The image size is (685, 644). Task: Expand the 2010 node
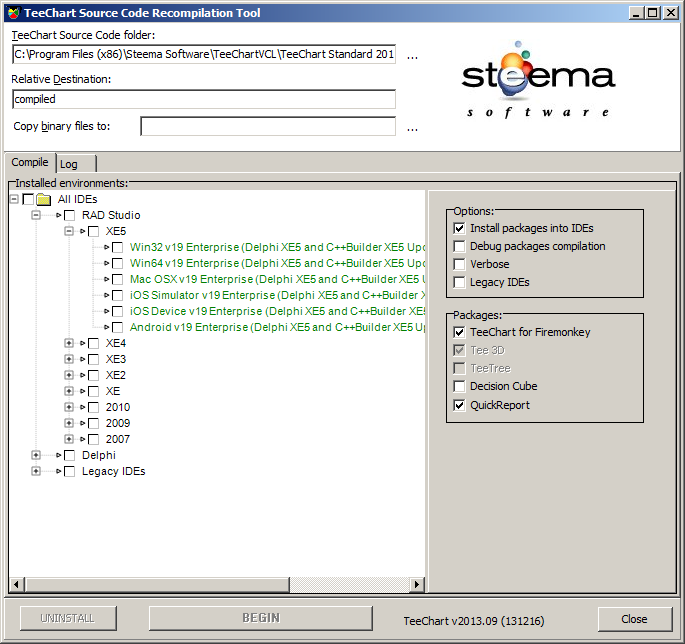69,407
